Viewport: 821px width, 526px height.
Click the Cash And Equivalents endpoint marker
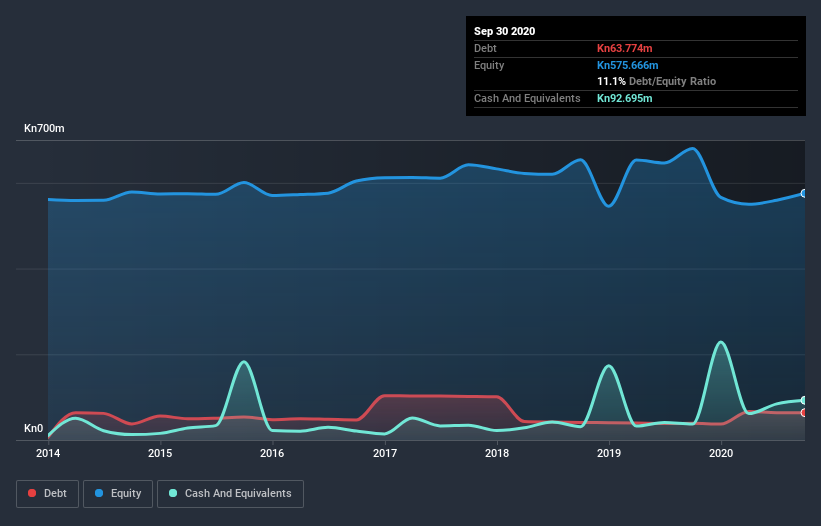(804, 400)
